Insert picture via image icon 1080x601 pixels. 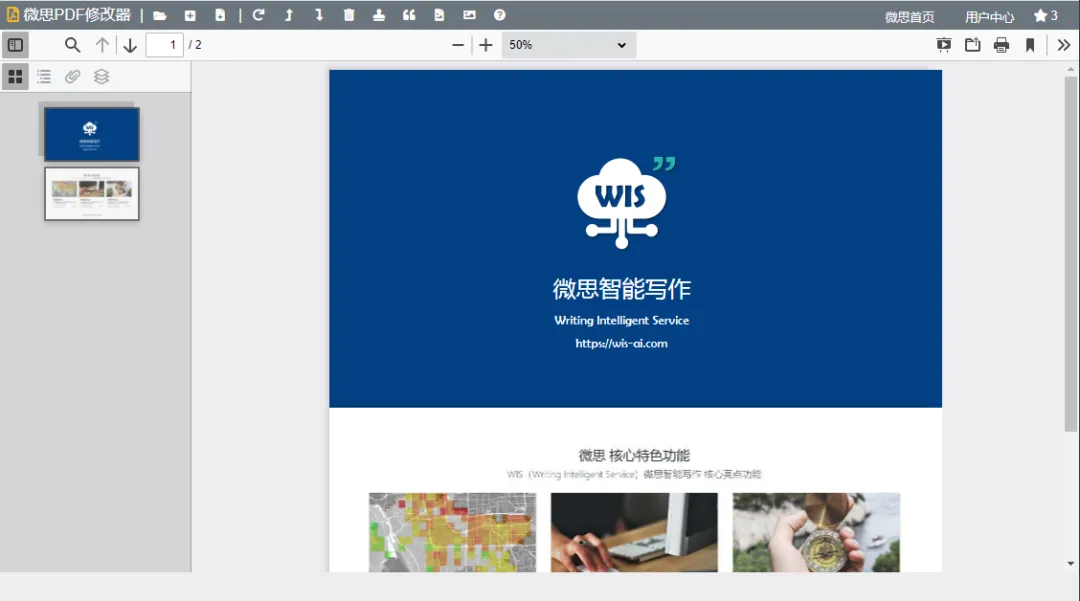pyautogui.click(x=469, y=14)
